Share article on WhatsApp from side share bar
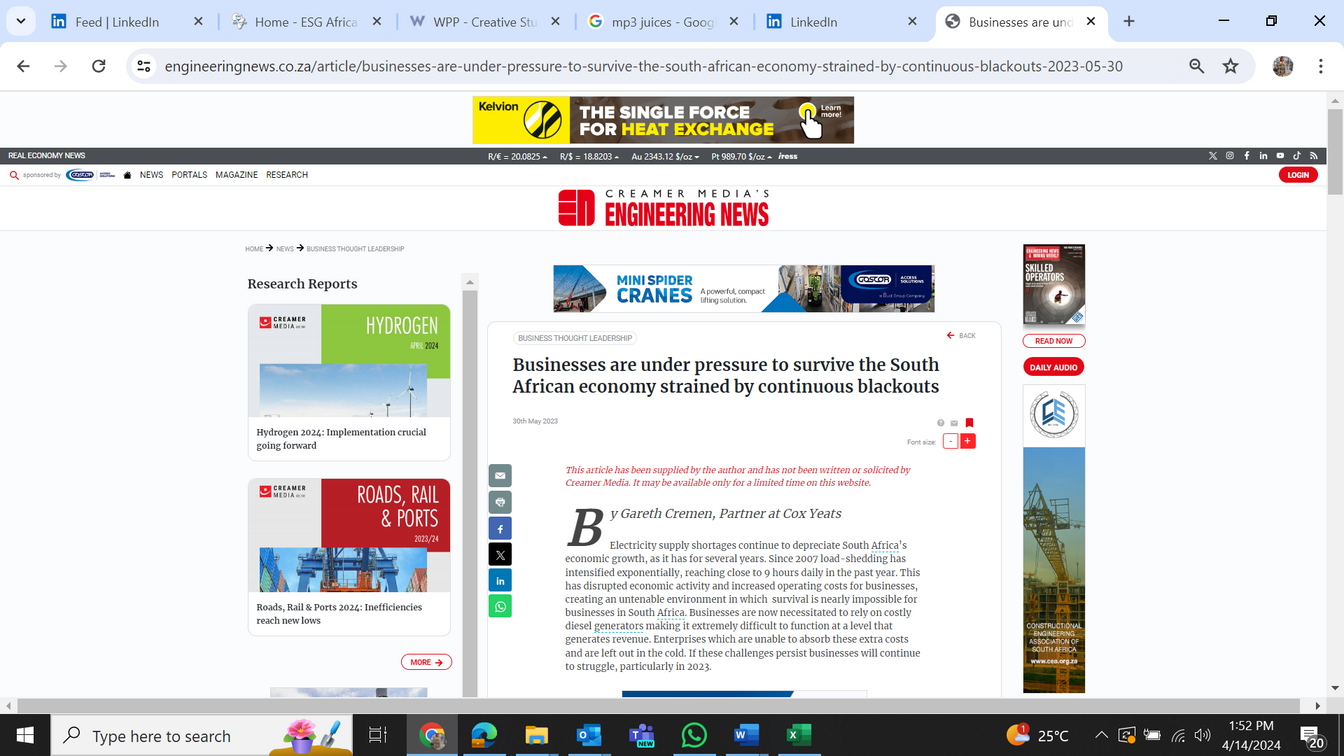 pyautogui.click(x=500, y=606)
